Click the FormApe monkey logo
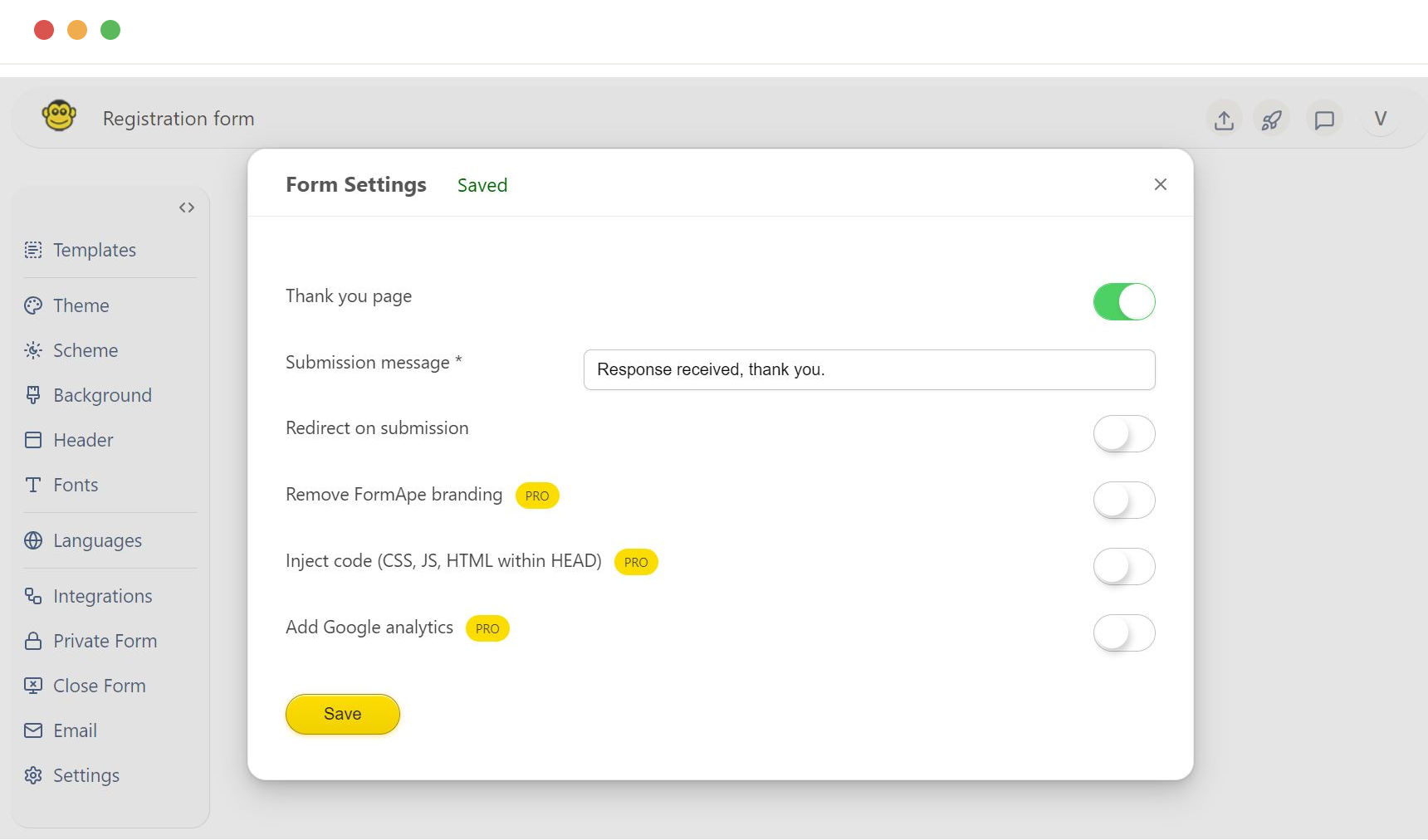 (59, 116)
